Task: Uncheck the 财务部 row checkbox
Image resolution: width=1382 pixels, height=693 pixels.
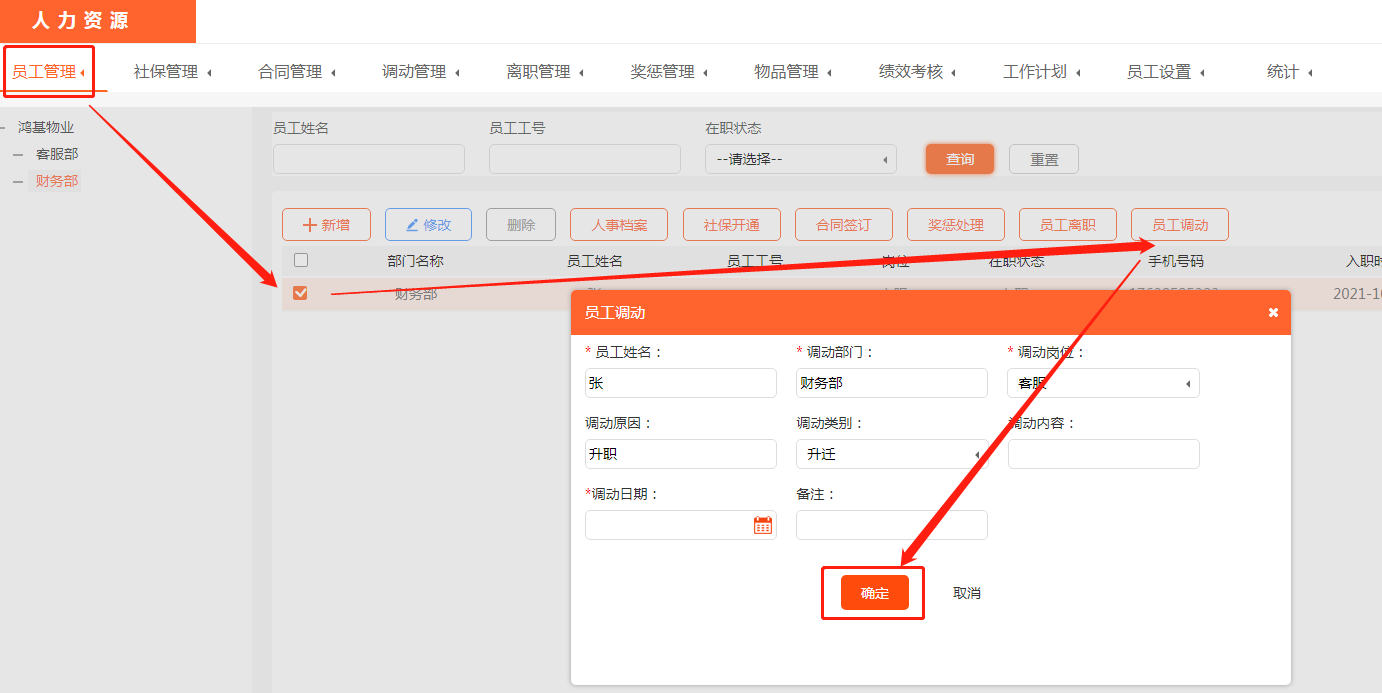Action: click(300, 293)
